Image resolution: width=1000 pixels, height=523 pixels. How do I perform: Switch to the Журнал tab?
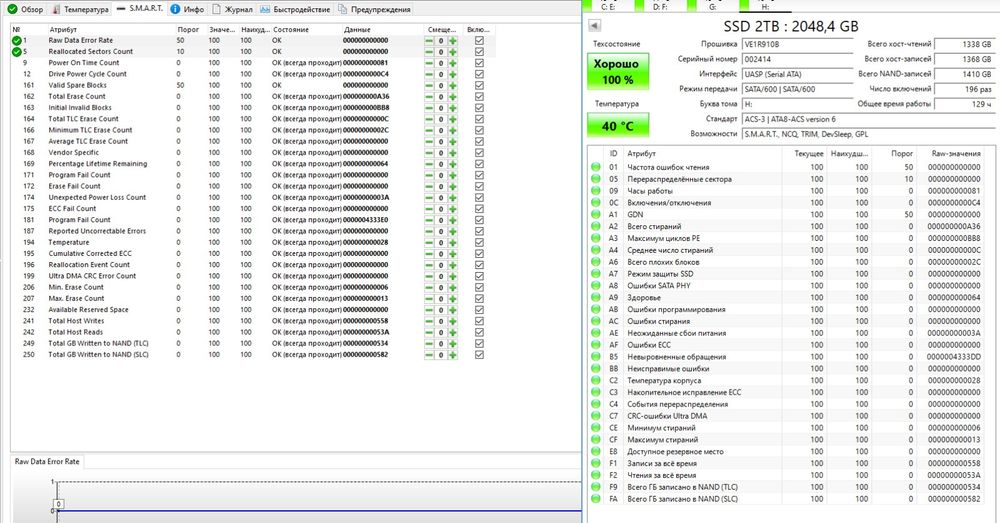tap(232, 10)
